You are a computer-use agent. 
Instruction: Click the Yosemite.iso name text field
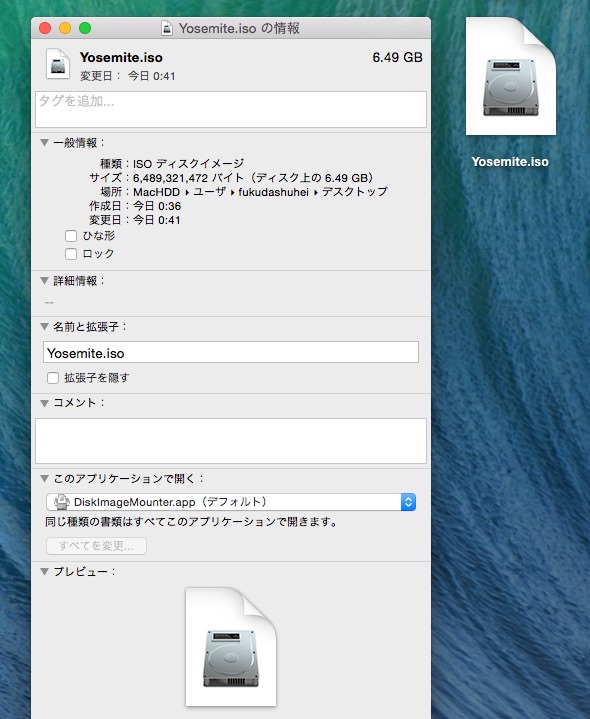(x=231, y=352)
